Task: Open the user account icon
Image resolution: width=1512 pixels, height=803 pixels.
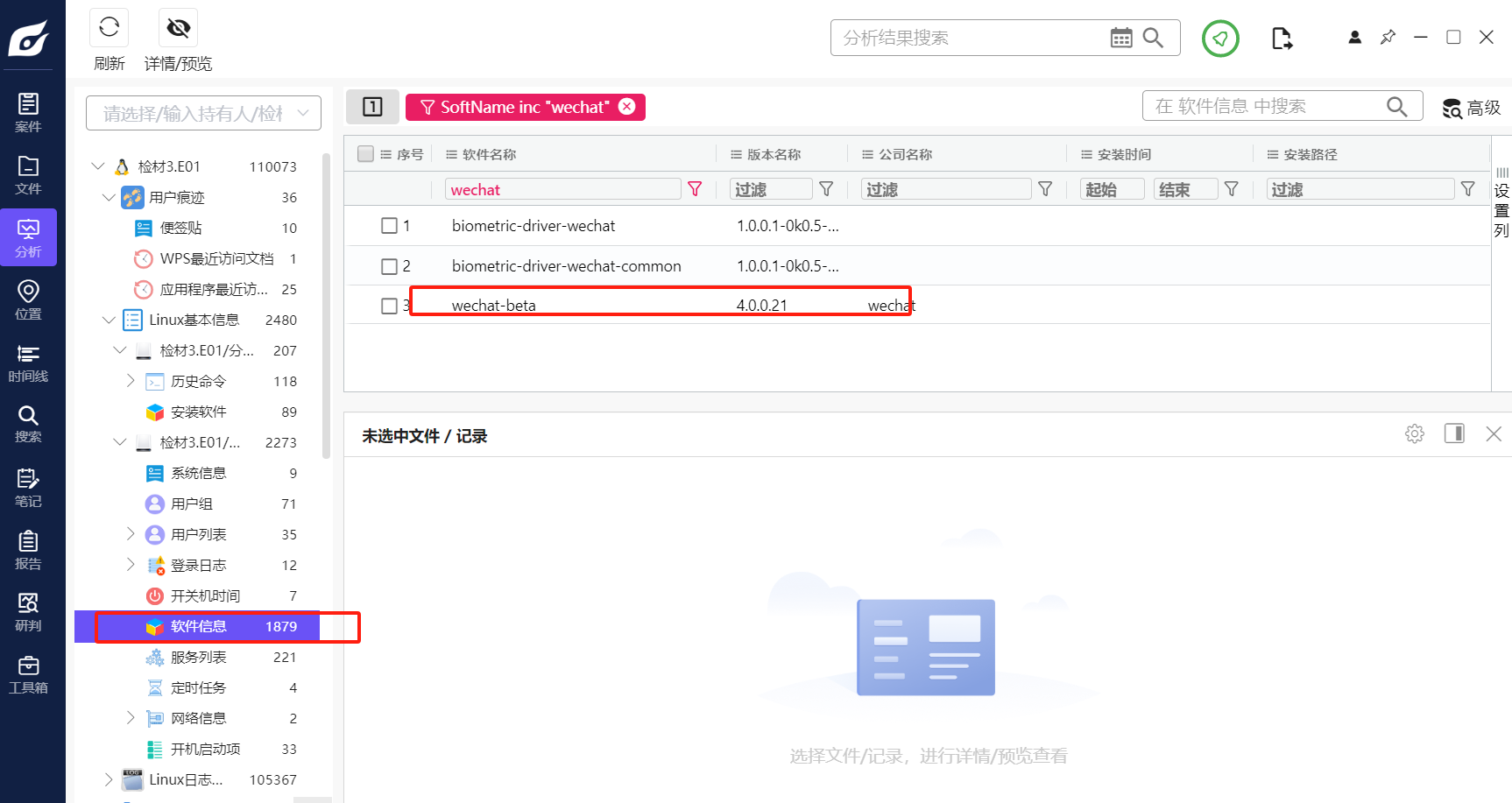Action: [1355, 37]
